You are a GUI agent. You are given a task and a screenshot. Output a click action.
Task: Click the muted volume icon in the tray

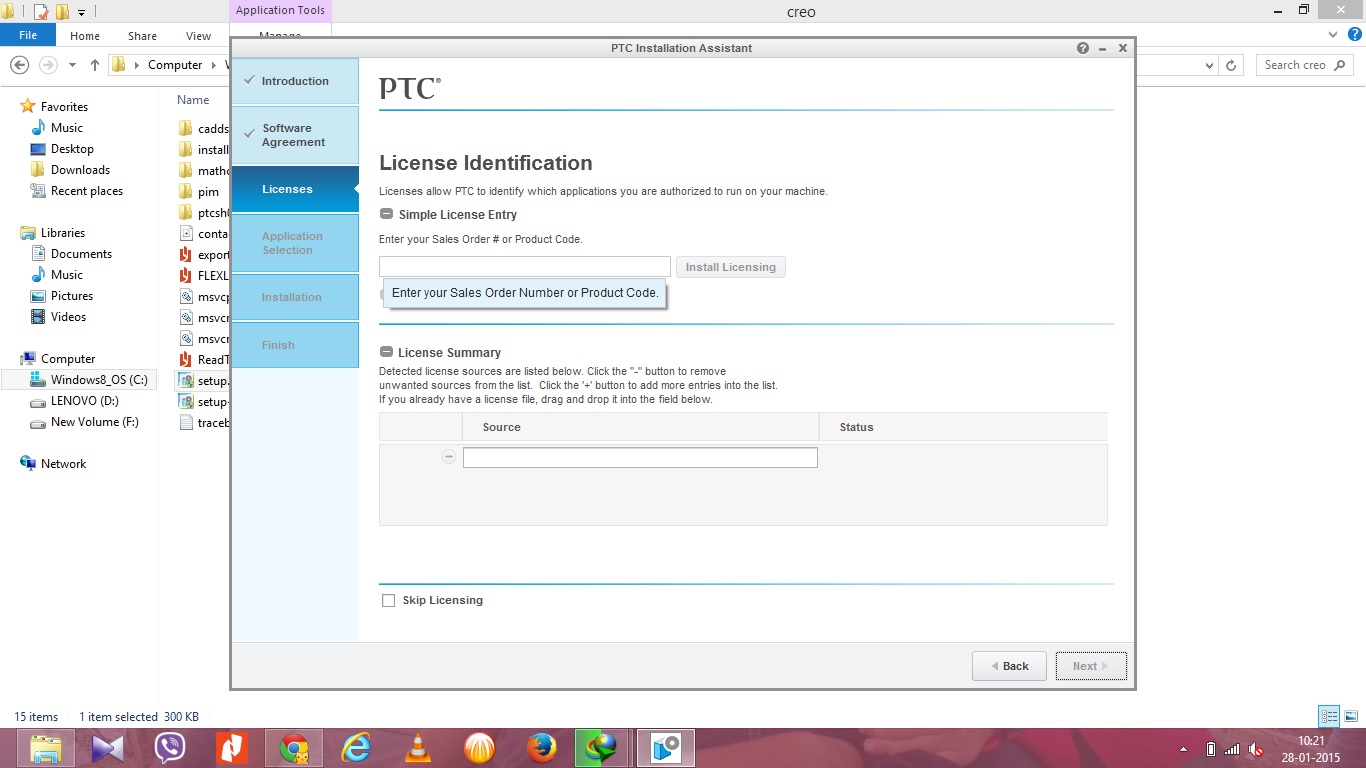coord(1256,749)
